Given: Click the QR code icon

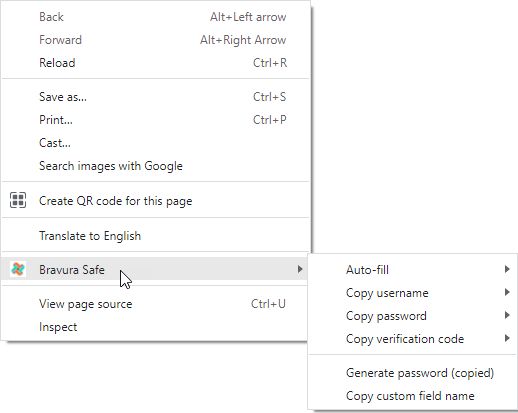Looking at the screenshot, I should pos(18,200).
